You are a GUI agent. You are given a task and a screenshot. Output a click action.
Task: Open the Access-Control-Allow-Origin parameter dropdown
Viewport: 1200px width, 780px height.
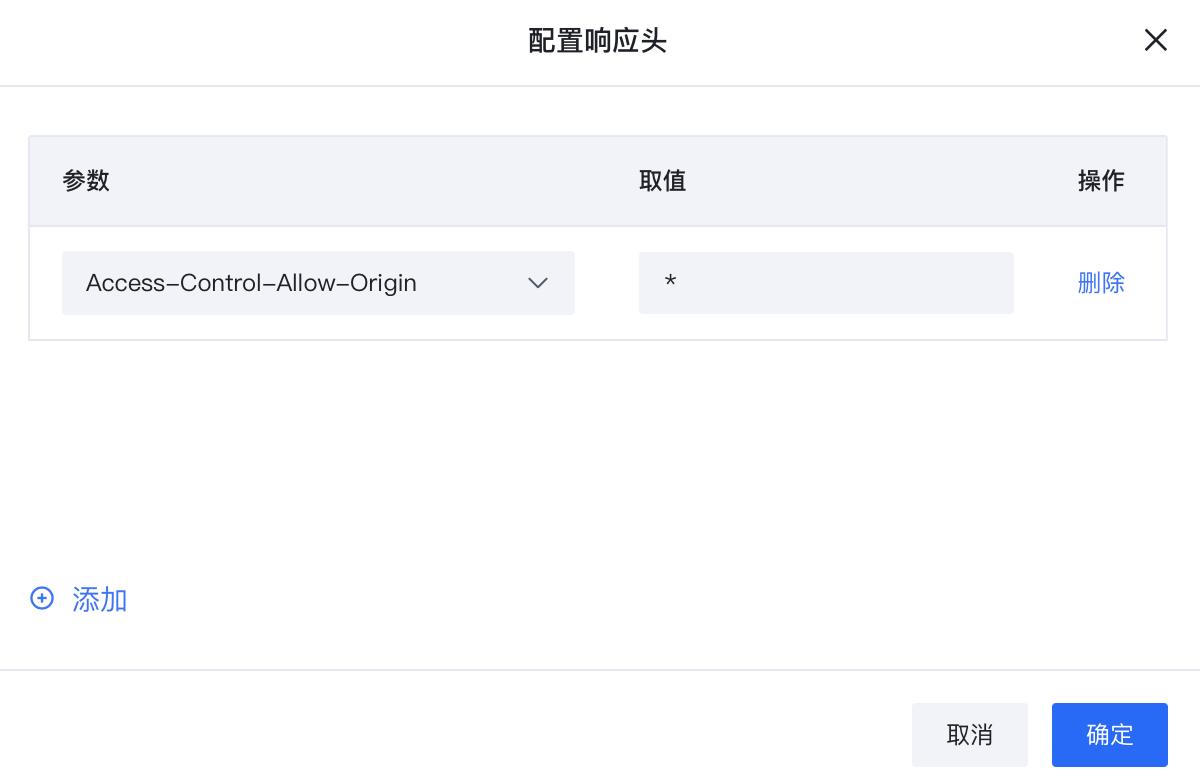tap(318, 283)
